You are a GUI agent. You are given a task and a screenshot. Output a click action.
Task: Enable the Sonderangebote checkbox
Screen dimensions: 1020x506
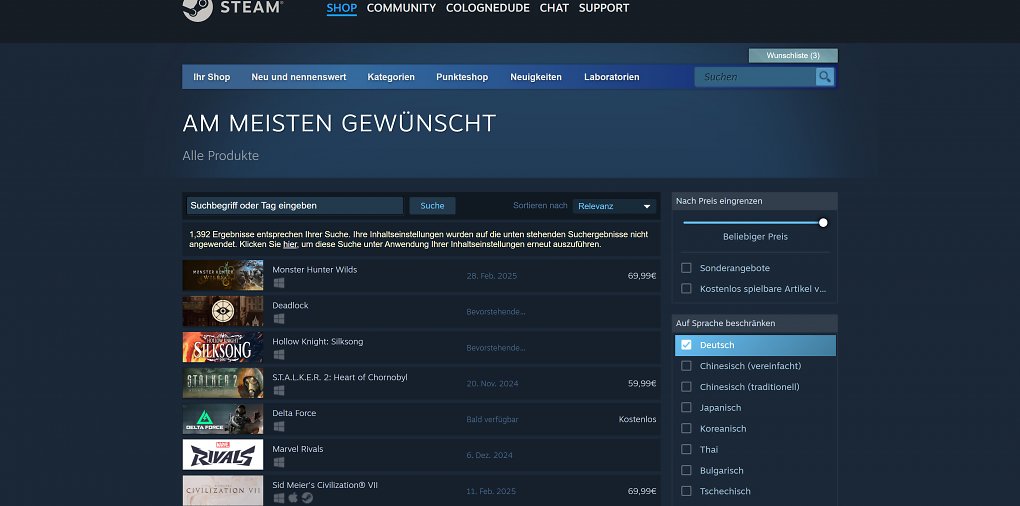click(x=686, y=268)
